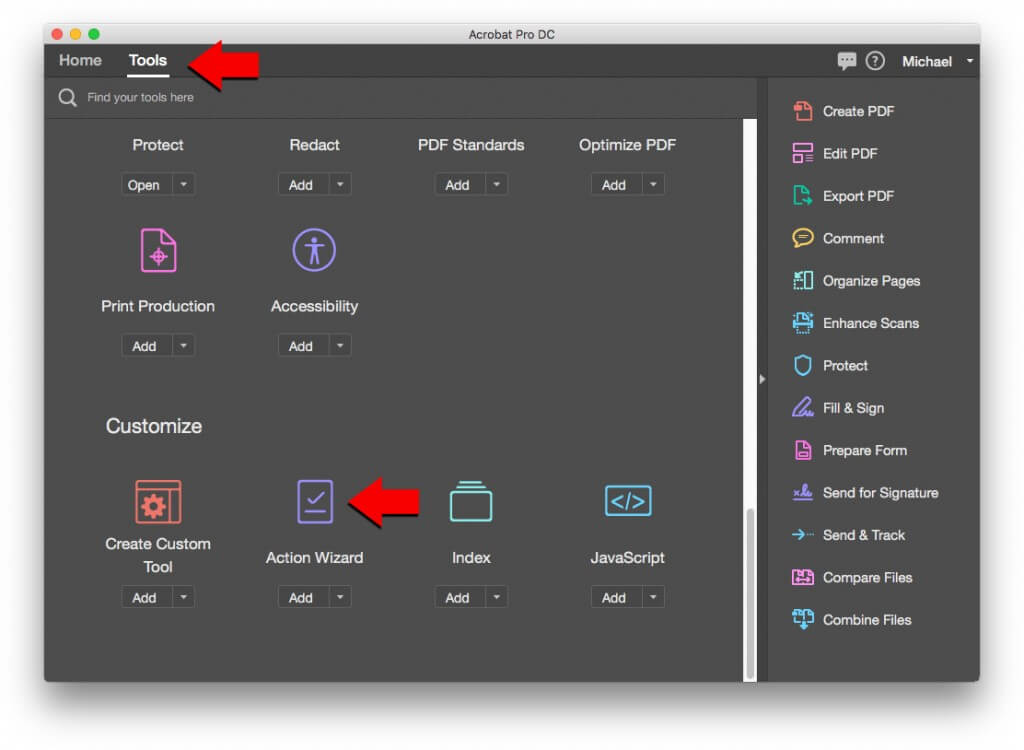Click Open under Protect
Viewport: 1024px width, 750px height.
coord(146,185)
